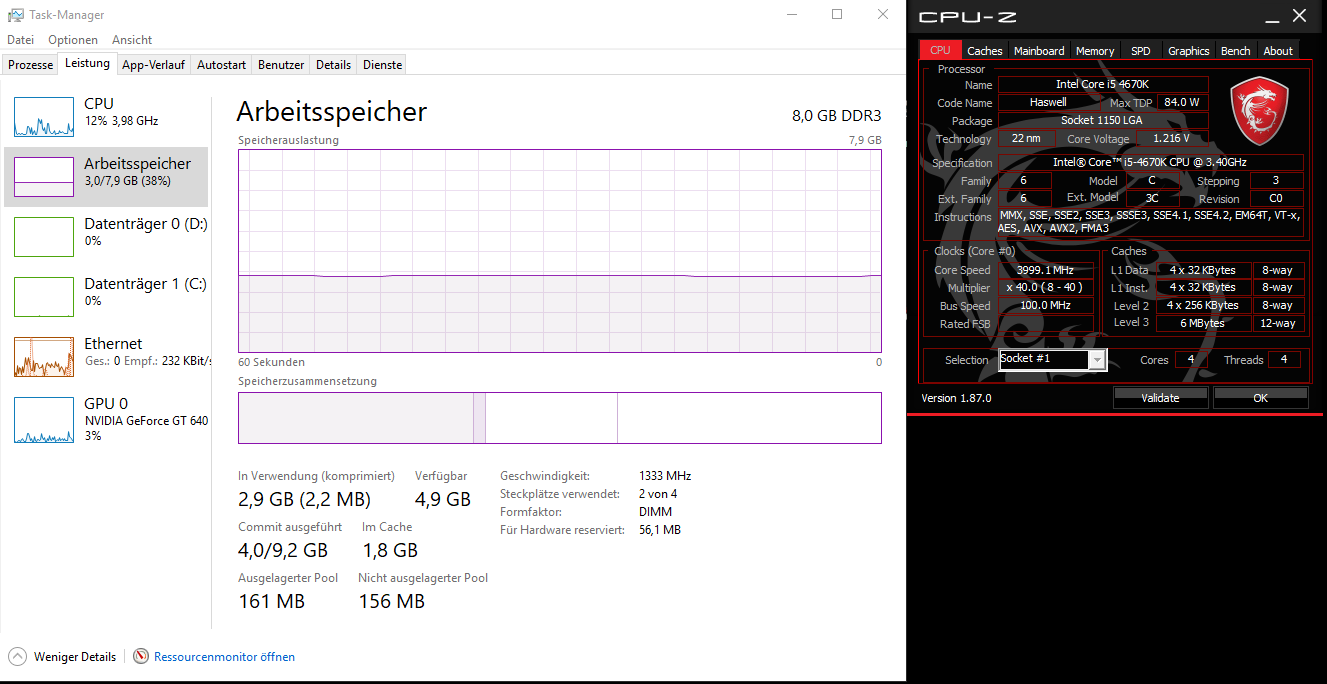The image size is (1327, 684).
Task: Select Ethernet network graph in sidebar
Action: [44, 357]
